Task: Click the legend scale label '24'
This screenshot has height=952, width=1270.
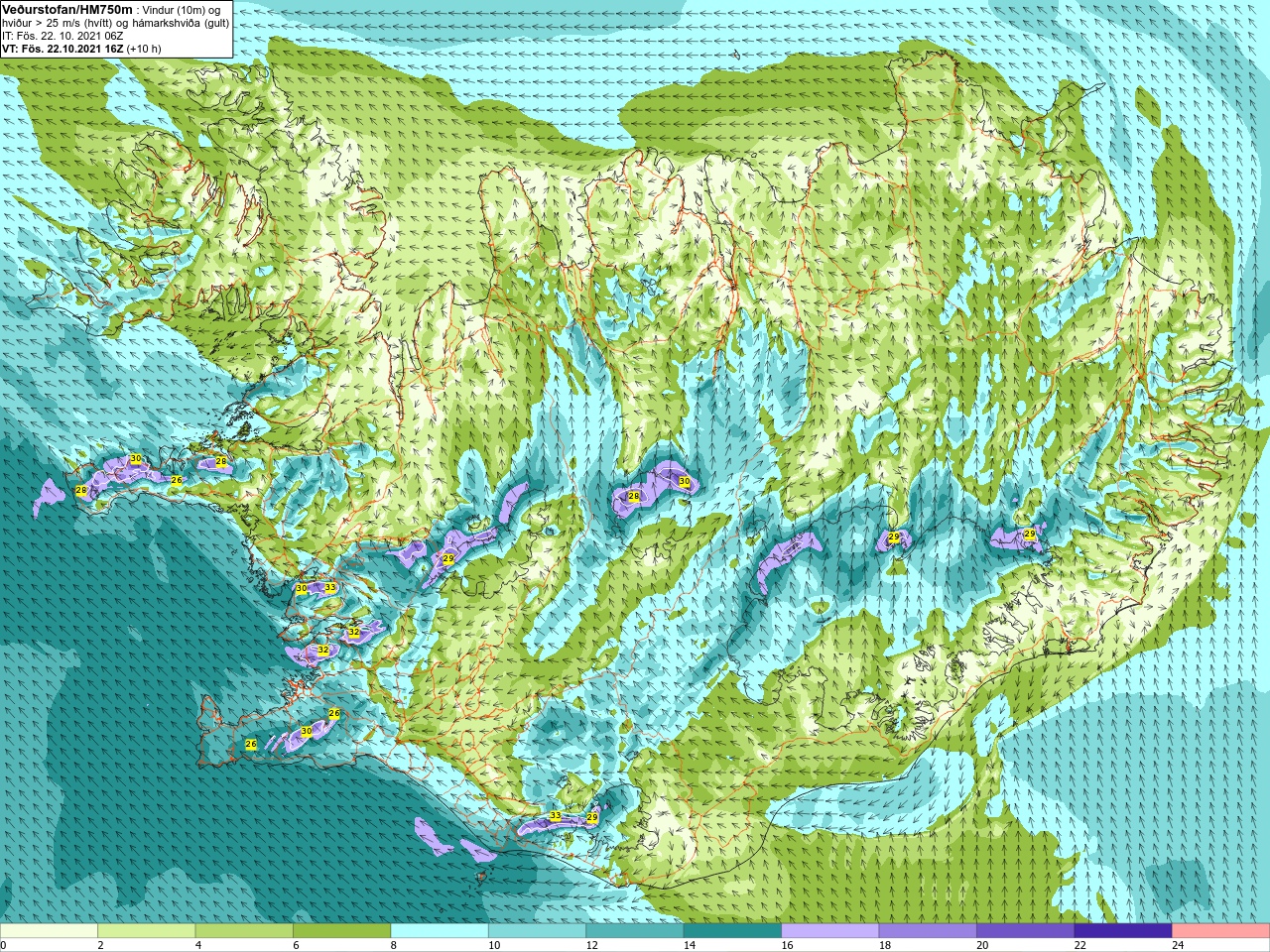Action: click(1179, 946)
